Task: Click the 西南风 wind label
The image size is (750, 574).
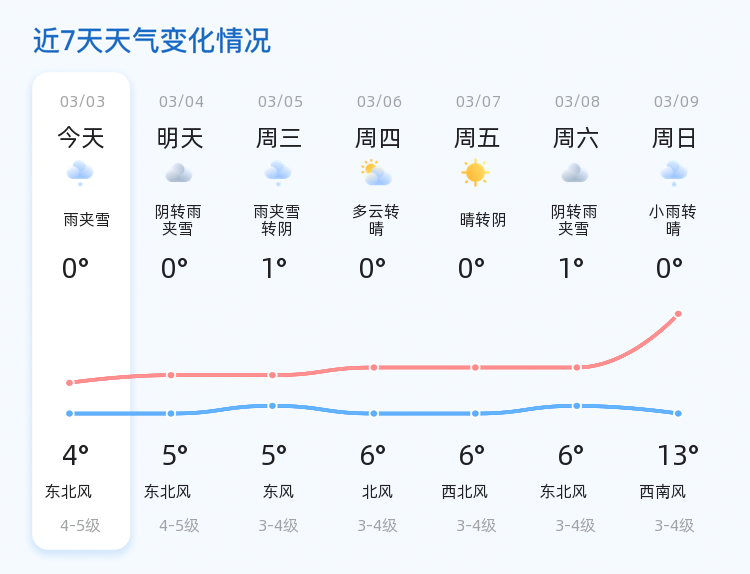Action: click(x=662, y=492)
